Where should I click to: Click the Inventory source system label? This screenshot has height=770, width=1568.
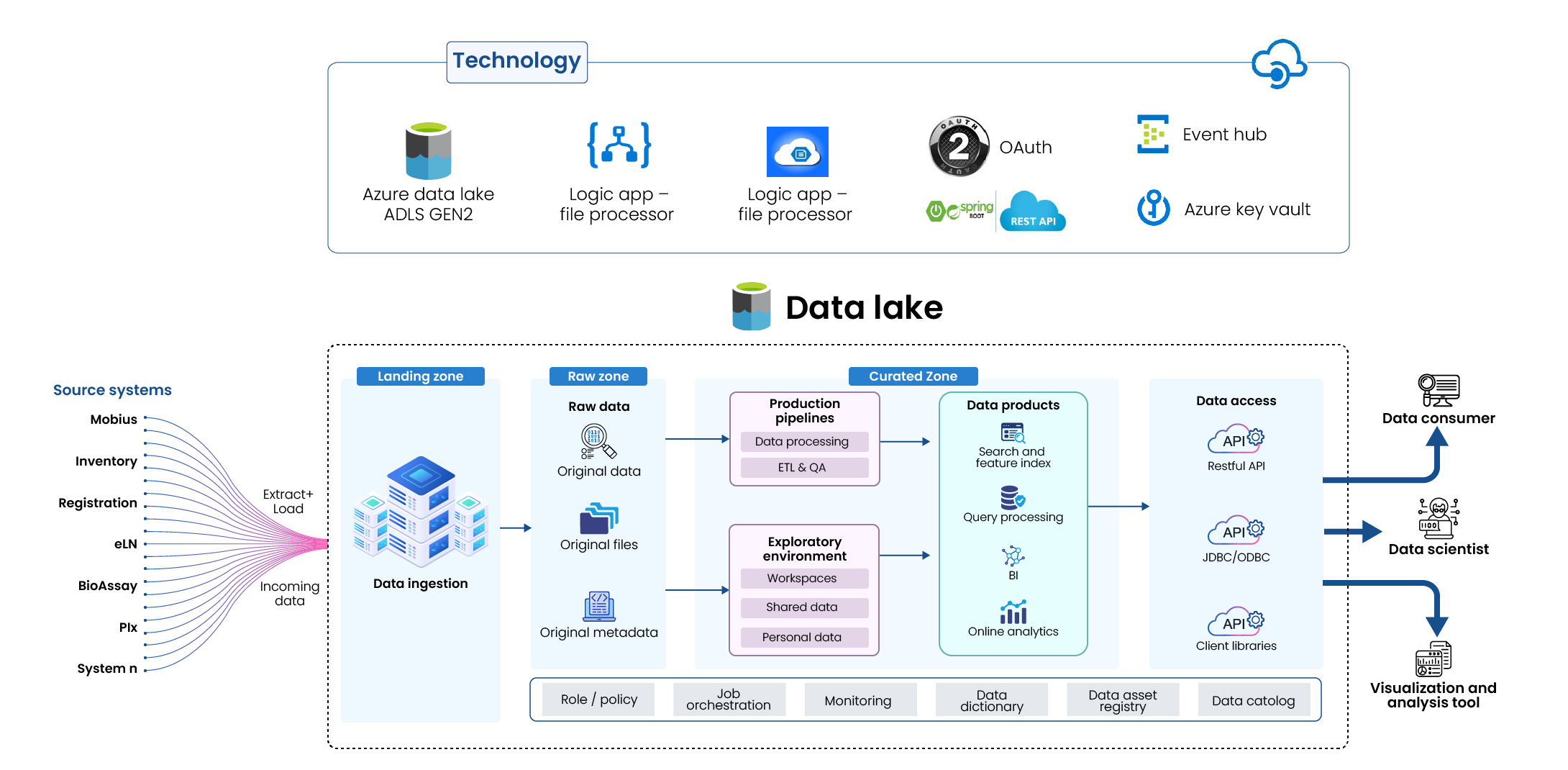106,461
